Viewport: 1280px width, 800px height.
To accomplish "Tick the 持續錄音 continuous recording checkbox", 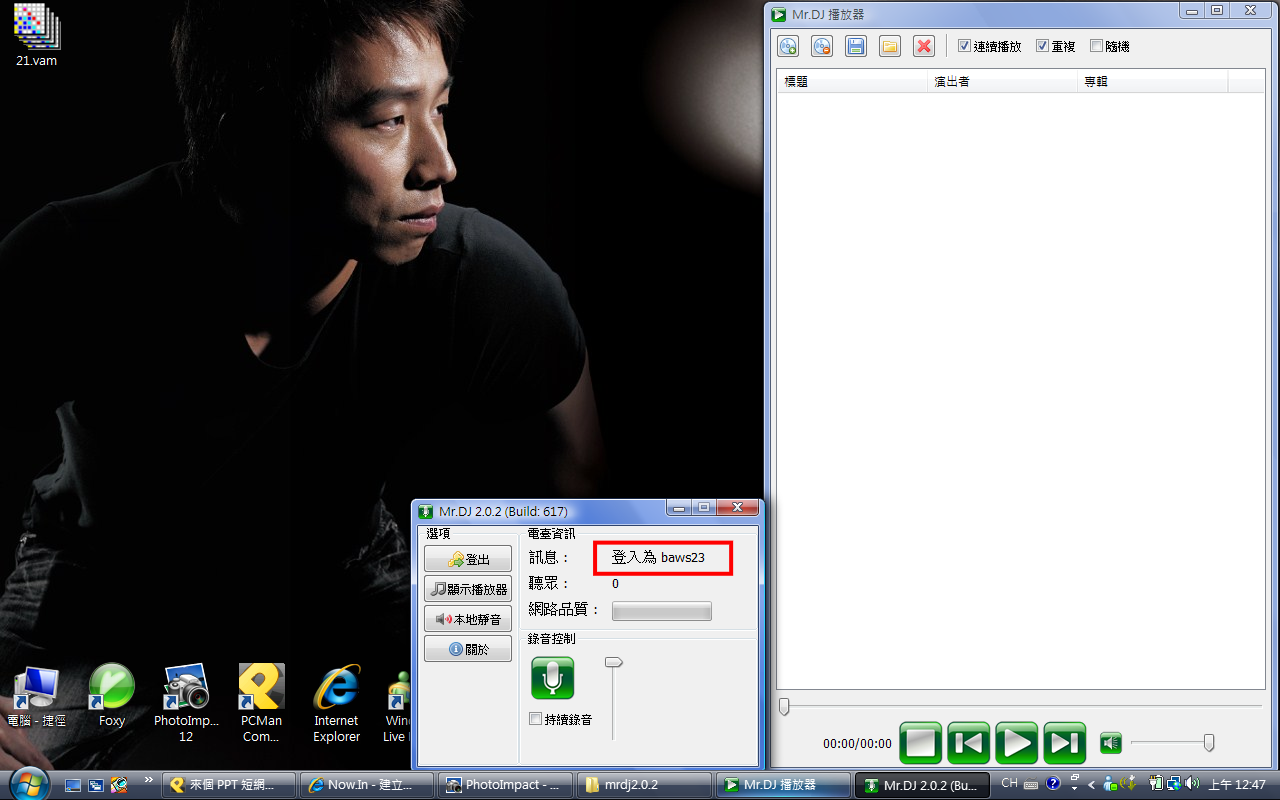I will tap(536, 719).
